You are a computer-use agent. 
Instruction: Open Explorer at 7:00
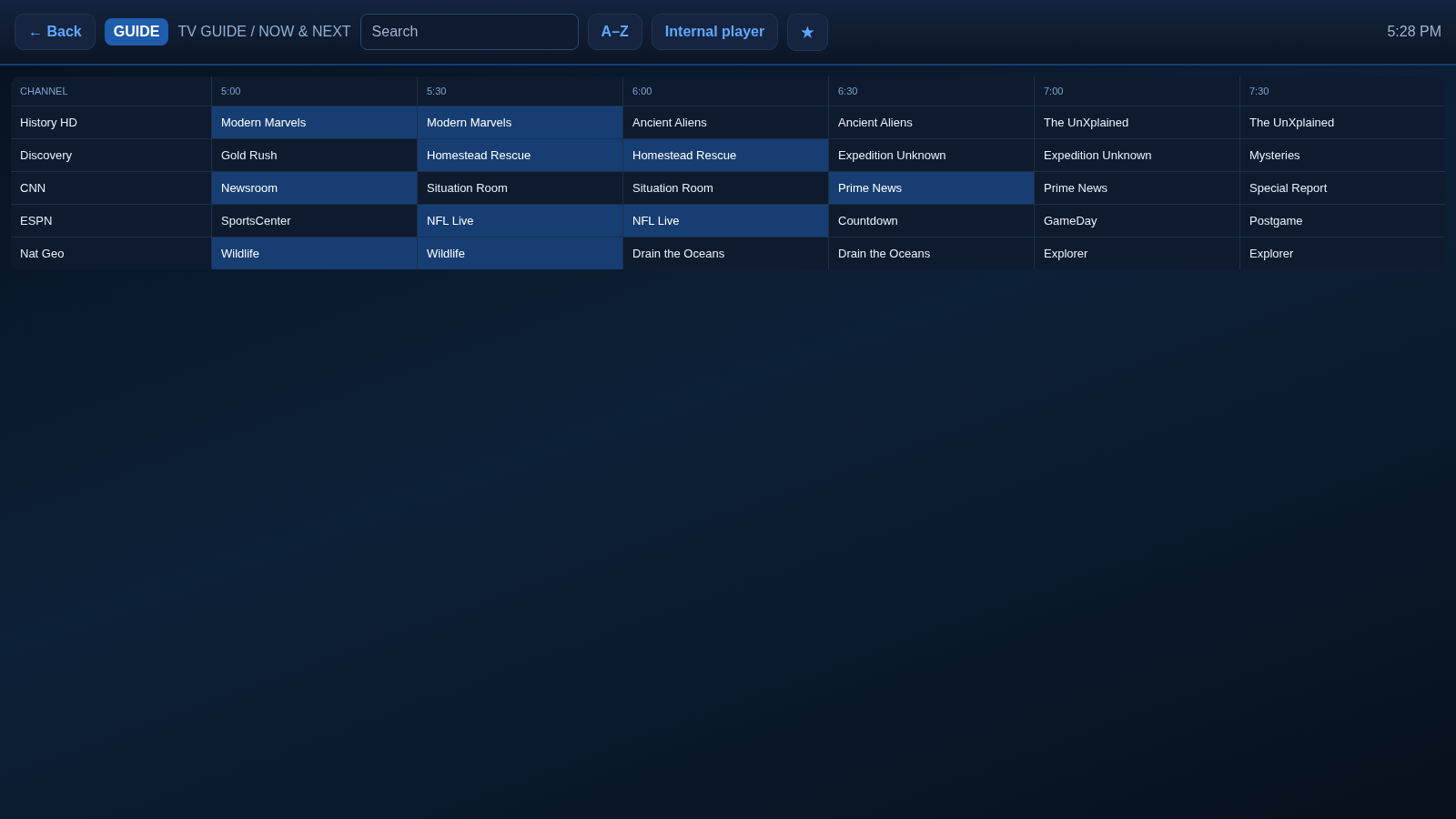1137,254
